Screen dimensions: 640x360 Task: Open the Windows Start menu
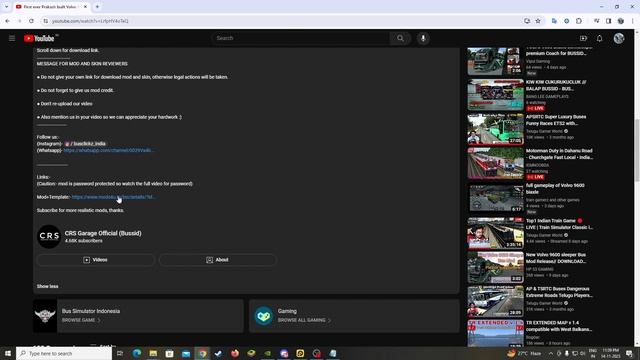[x=8, y=353]
